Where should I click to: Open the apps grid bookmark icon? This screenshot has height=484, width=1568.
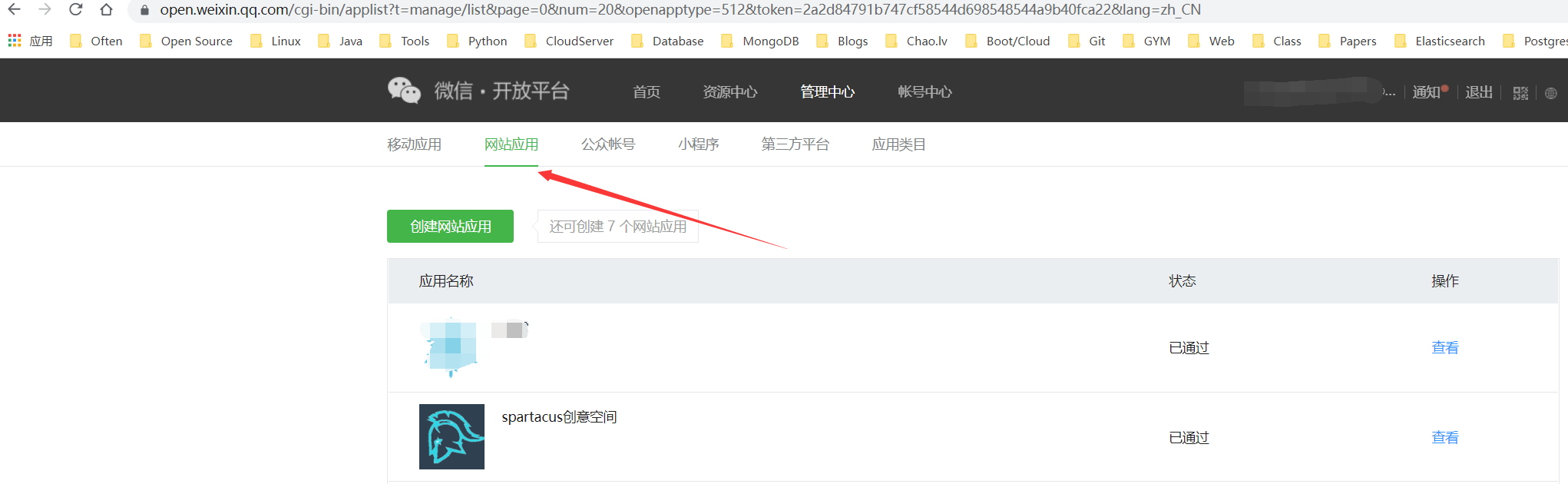point(15,41)
